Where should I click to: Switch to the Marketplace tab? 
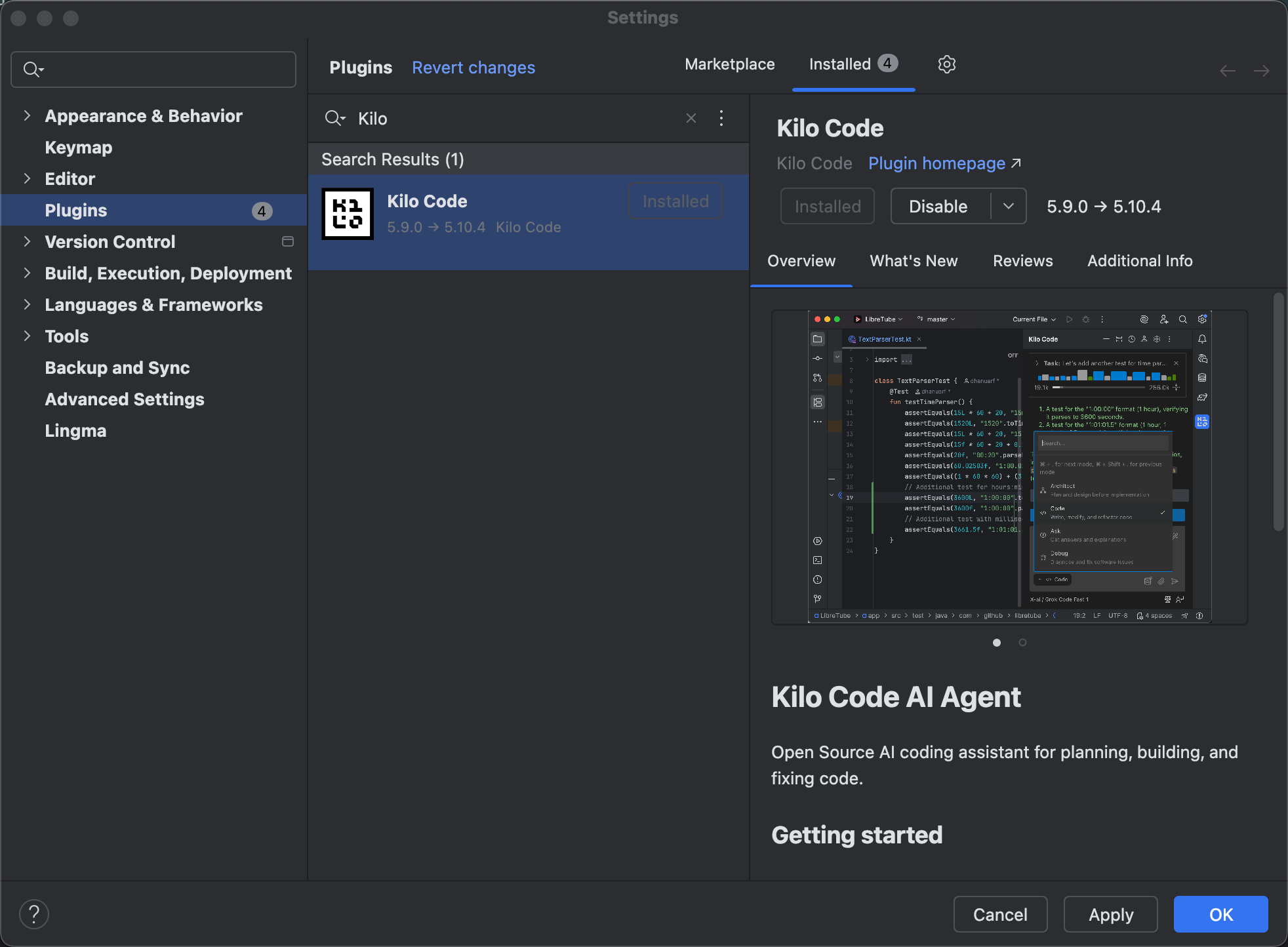tap(729, 64)
